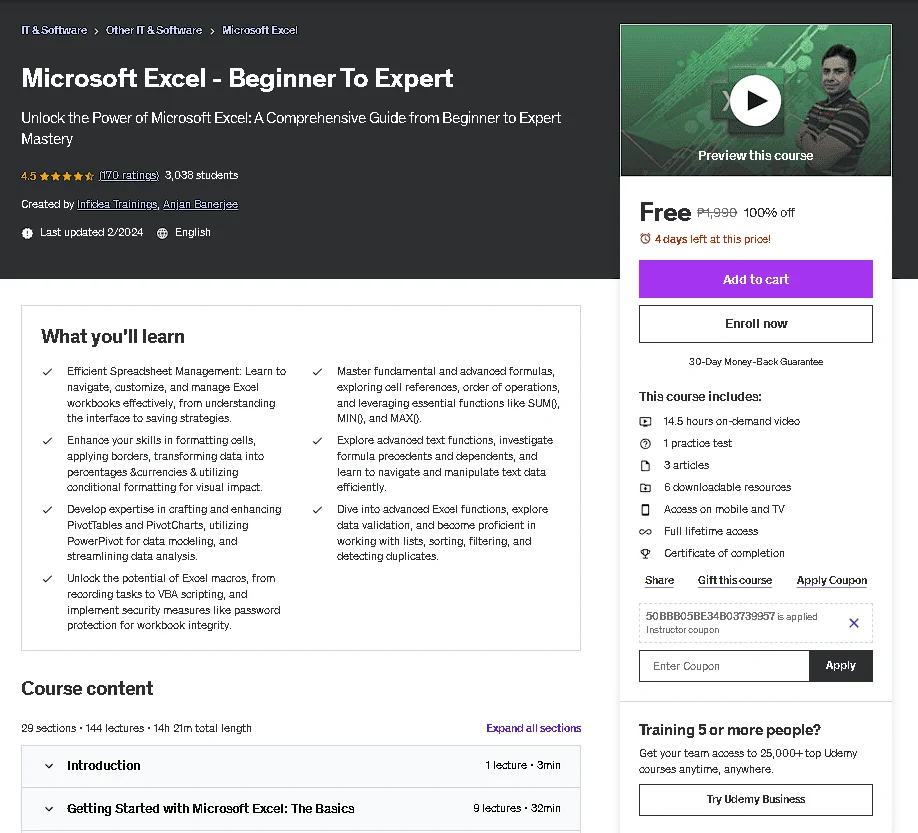Click the 'What you'll learn' heading
918x833 pixels.
click(x=112, y=337)
